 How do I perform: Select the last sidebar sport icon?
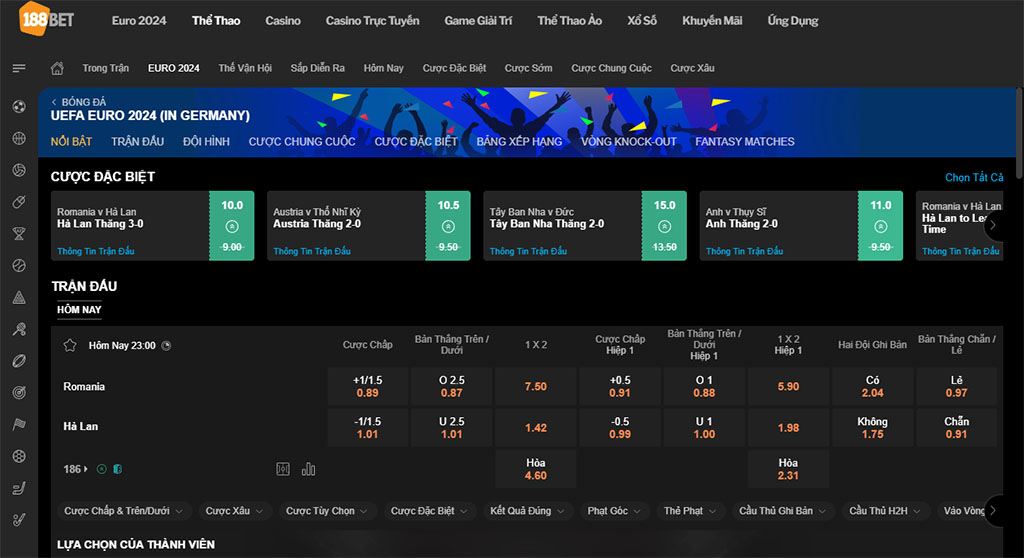[19, 520]
